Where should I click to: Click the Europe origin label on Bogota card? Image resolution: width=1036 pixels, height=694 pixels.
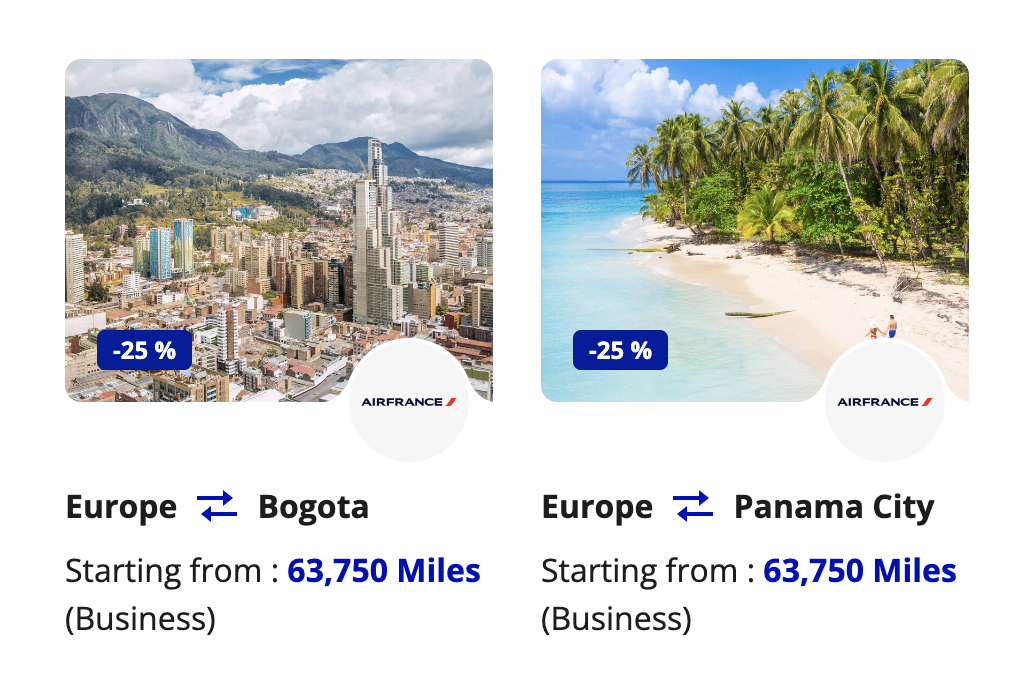122,508
